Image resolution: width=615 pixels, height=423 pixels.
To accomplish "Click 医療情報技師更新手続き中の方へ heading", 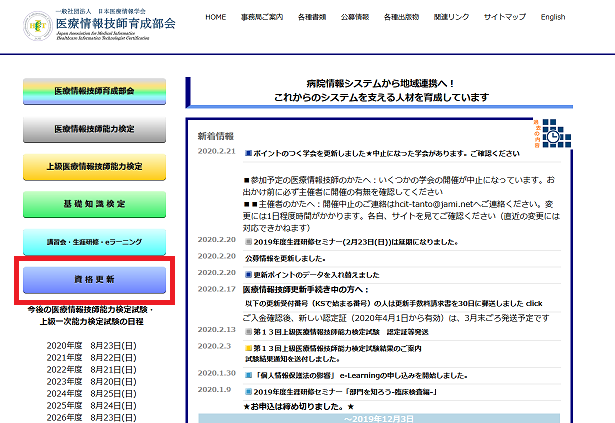I will 306,290.
